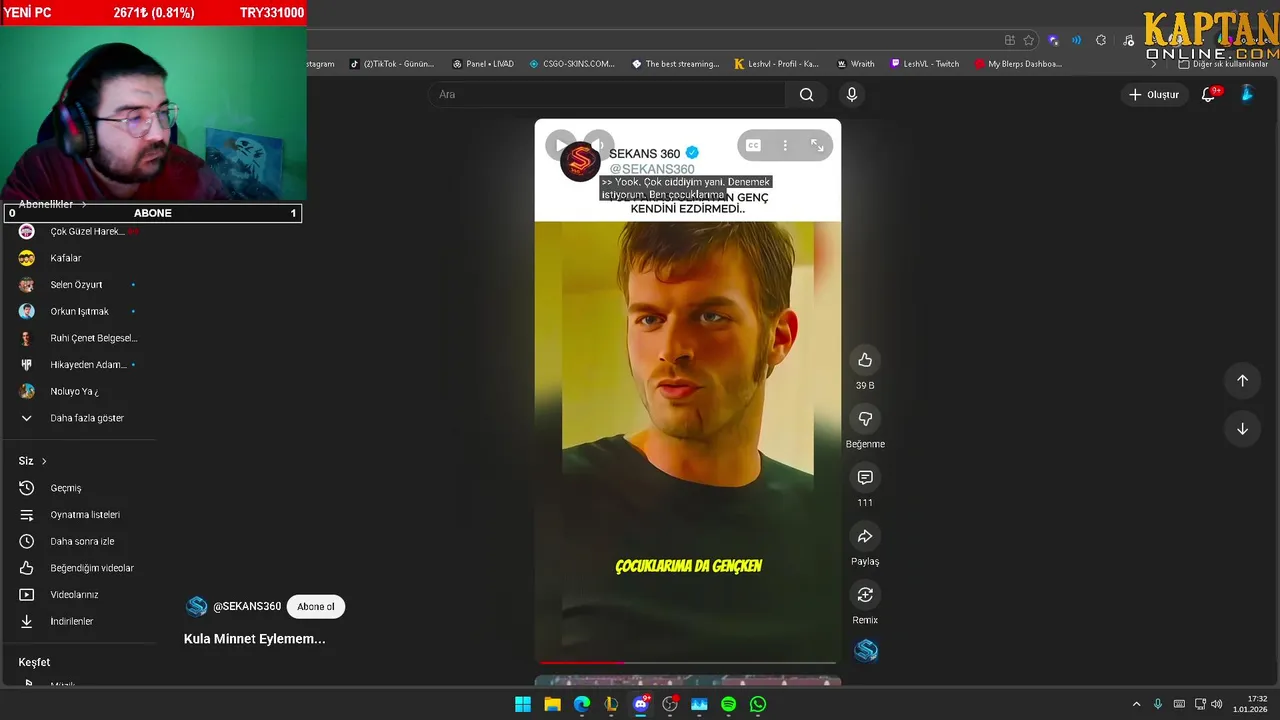This screenshot has width=1280, height=720.
Task: Expand the Siz section heading
Action: (33, 461)
